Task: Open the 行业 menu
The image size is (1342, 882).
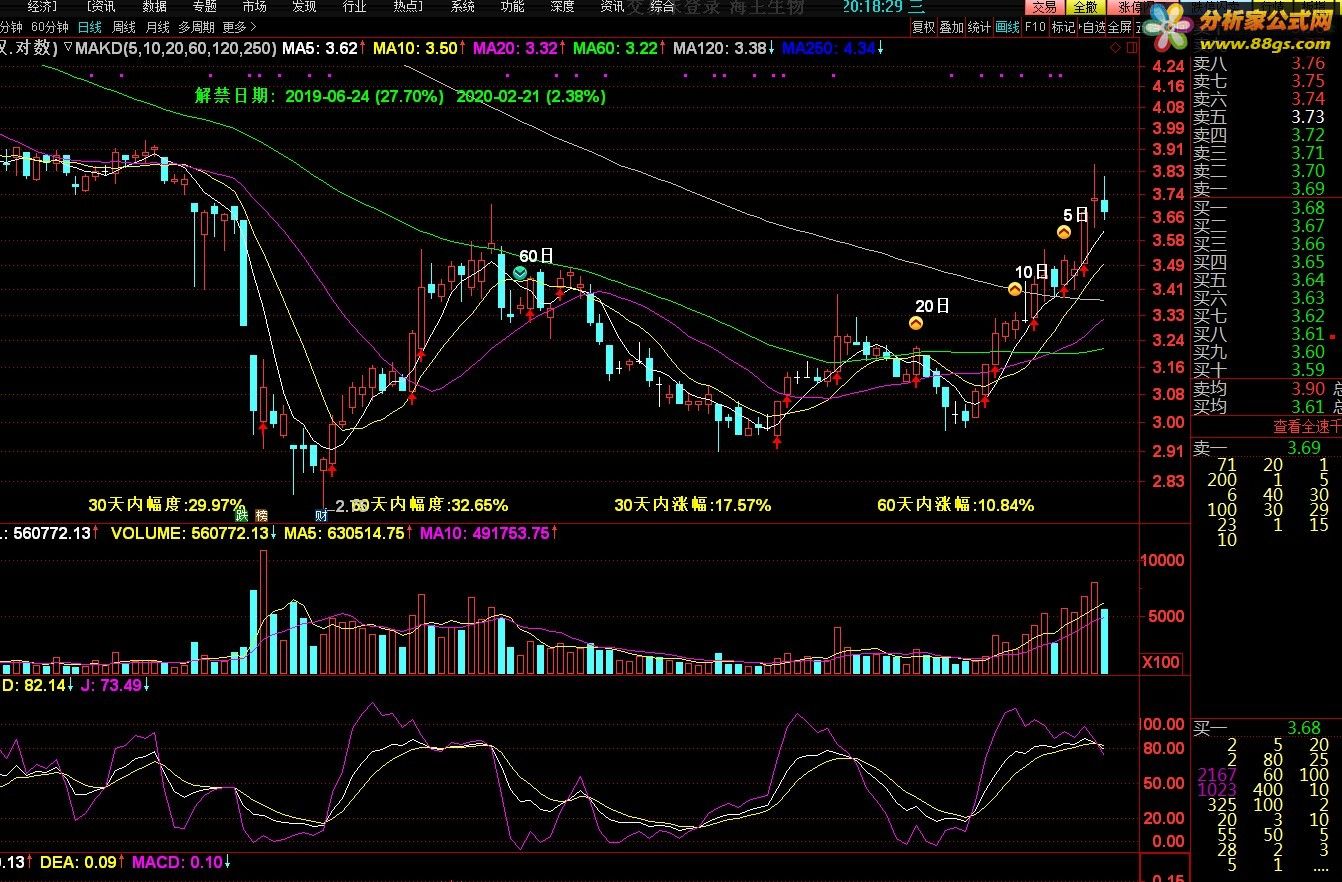Action: pyautogui.click(x=354, y=7)
